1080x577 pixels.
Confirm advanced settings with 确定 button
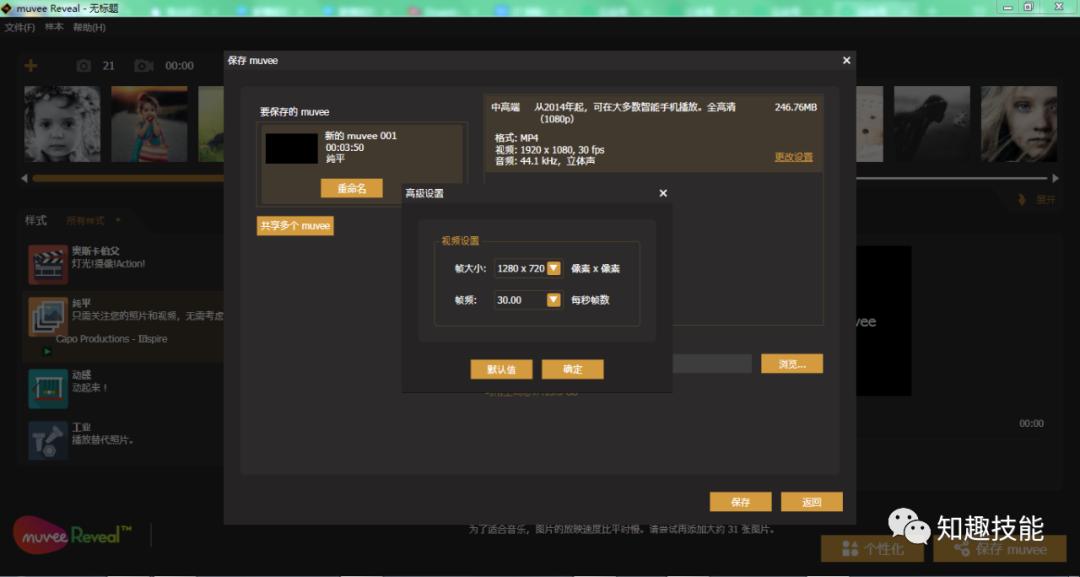[572, 369]
